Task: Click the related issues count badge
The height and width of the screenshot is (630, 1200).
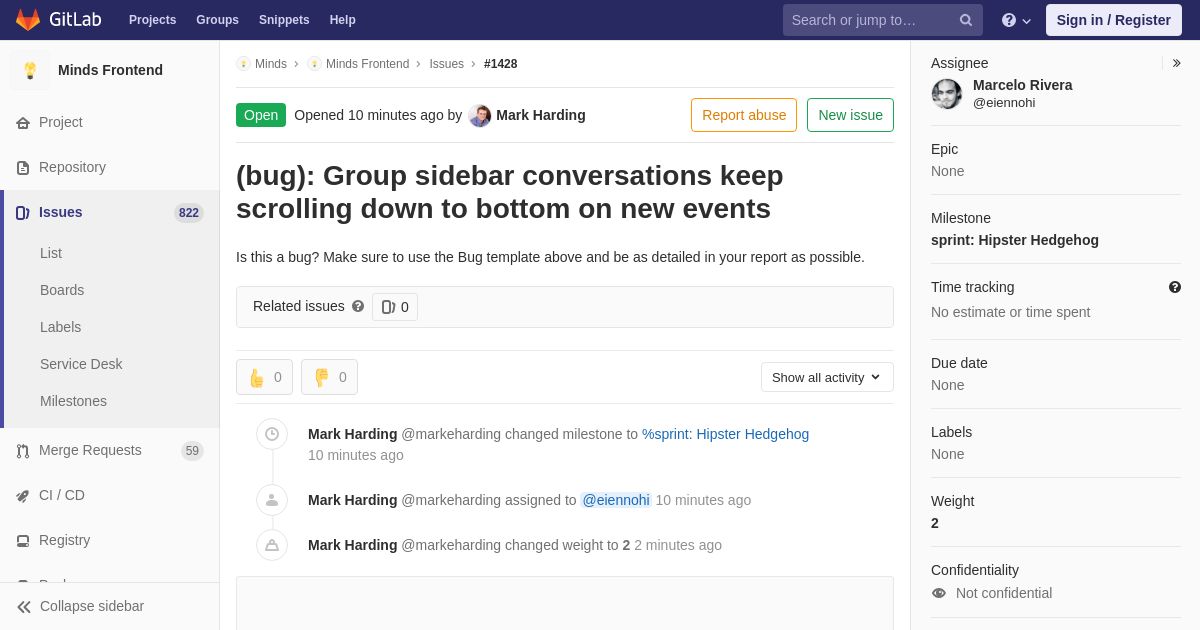Action: tap(395, 307)
